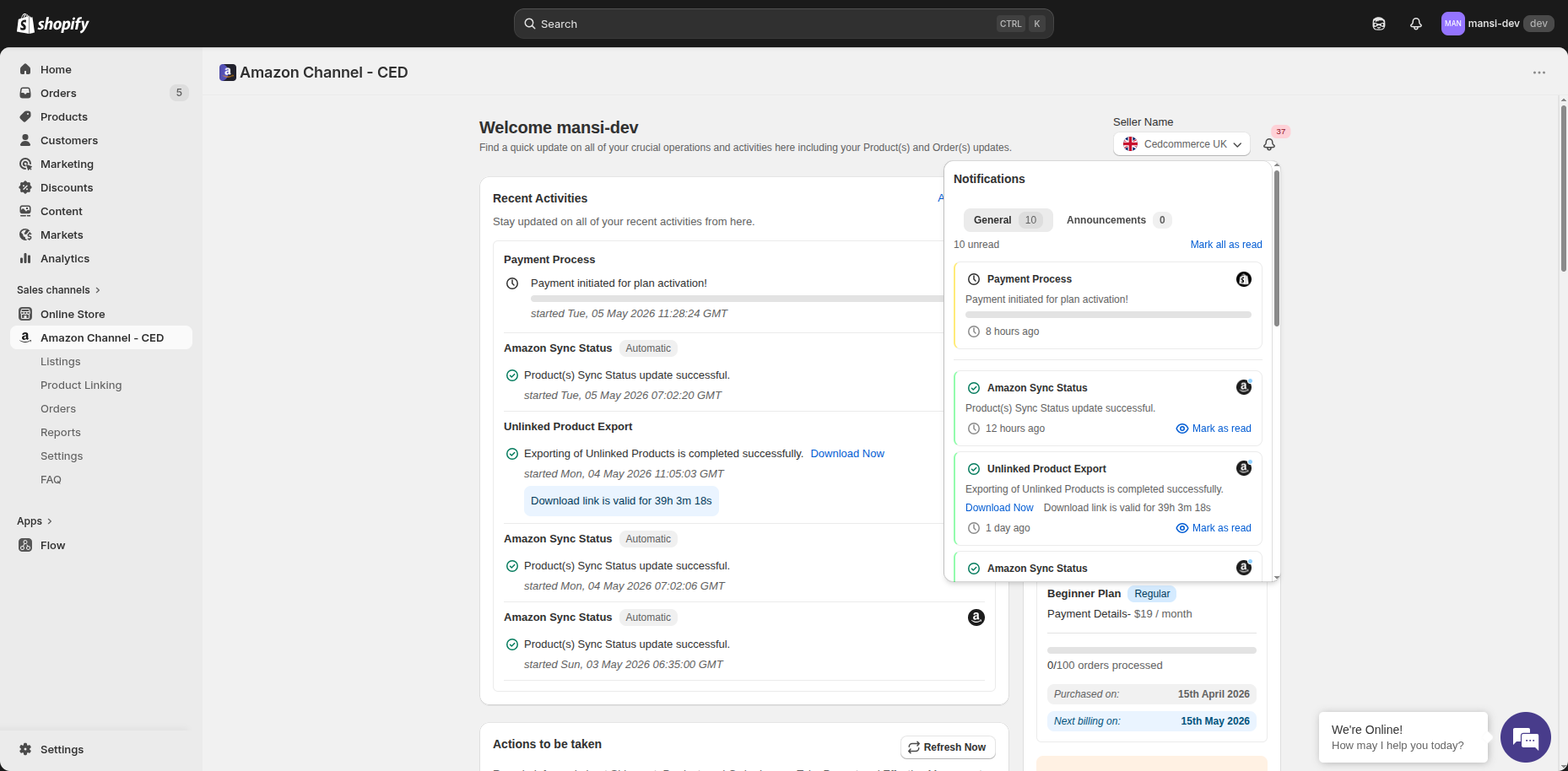The height and width of the screenshot is (771, 1568).
Task: Click the We're Online chat message
Action: [x=1403, y=737]
